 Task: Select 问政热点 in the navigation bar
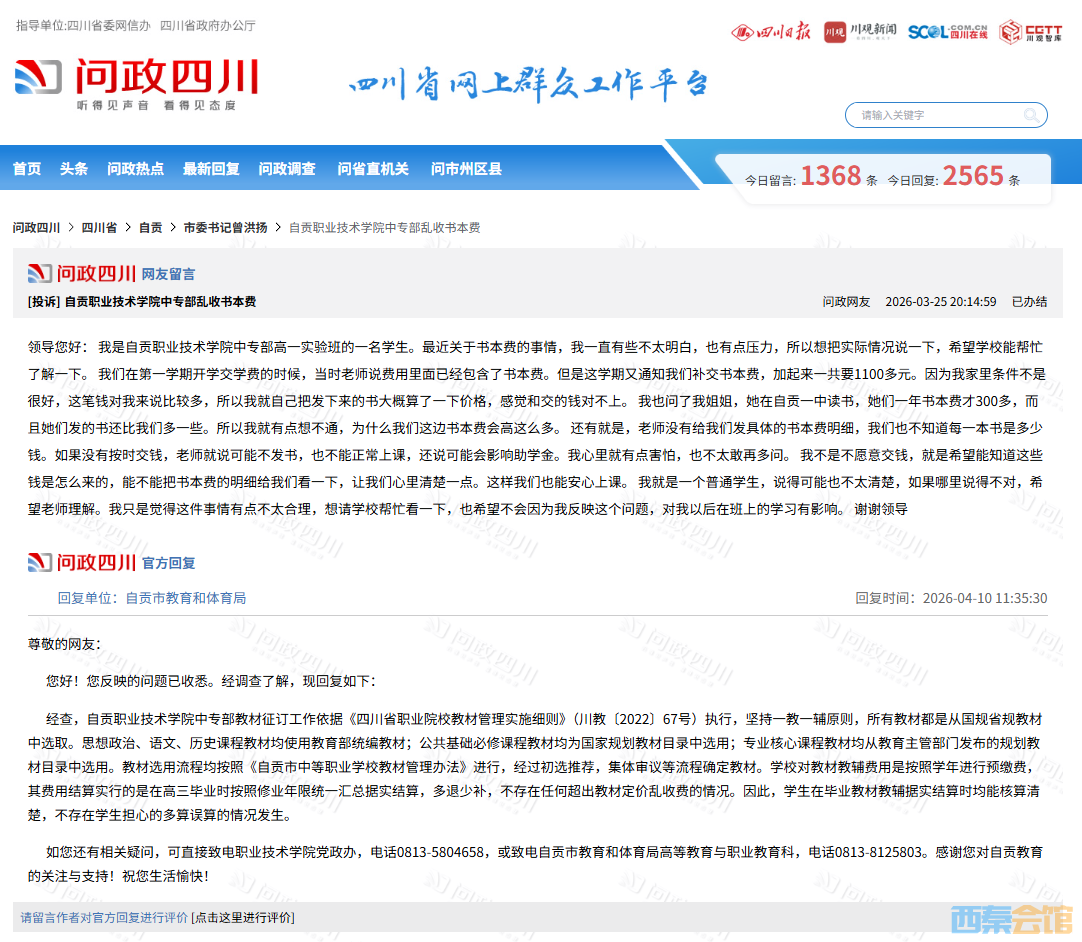coord(135,169)
